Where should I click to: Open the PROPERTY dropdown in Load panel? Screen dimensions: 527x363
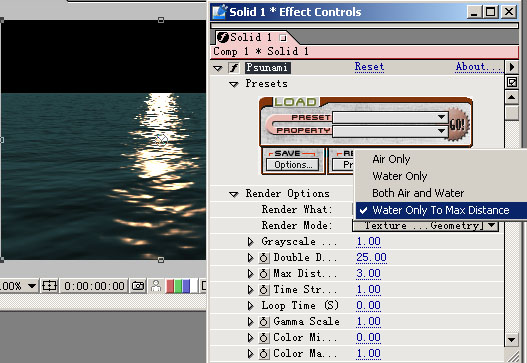tap(390, 131)
